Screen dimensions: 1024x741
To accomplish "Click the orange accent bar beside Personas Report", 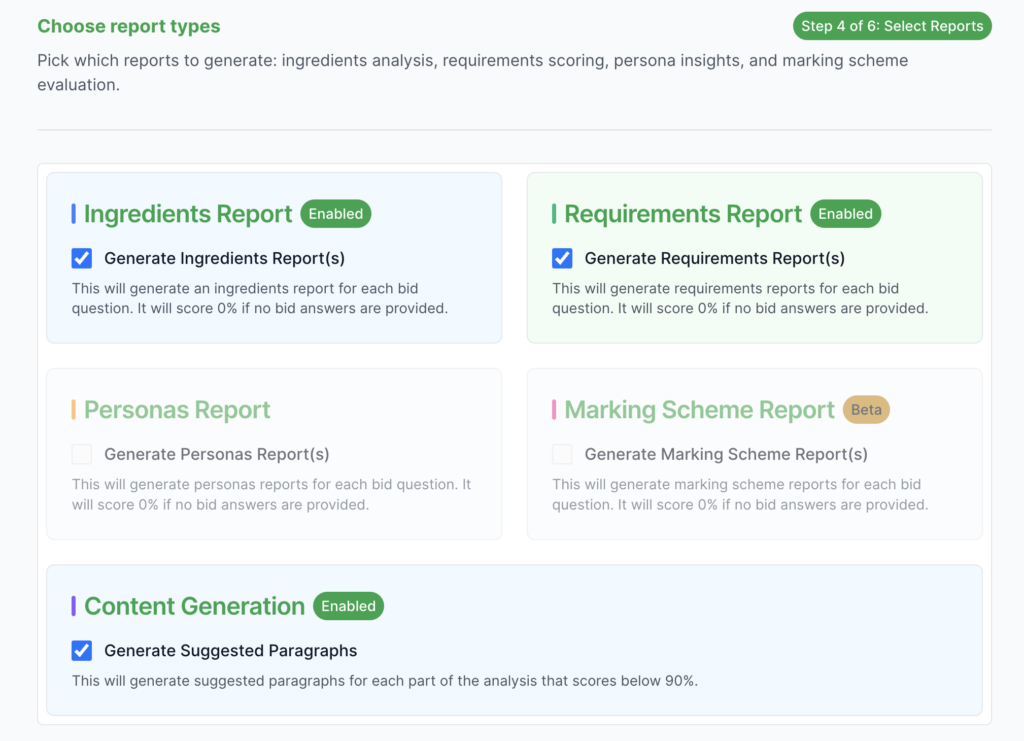I will [74, 410].
